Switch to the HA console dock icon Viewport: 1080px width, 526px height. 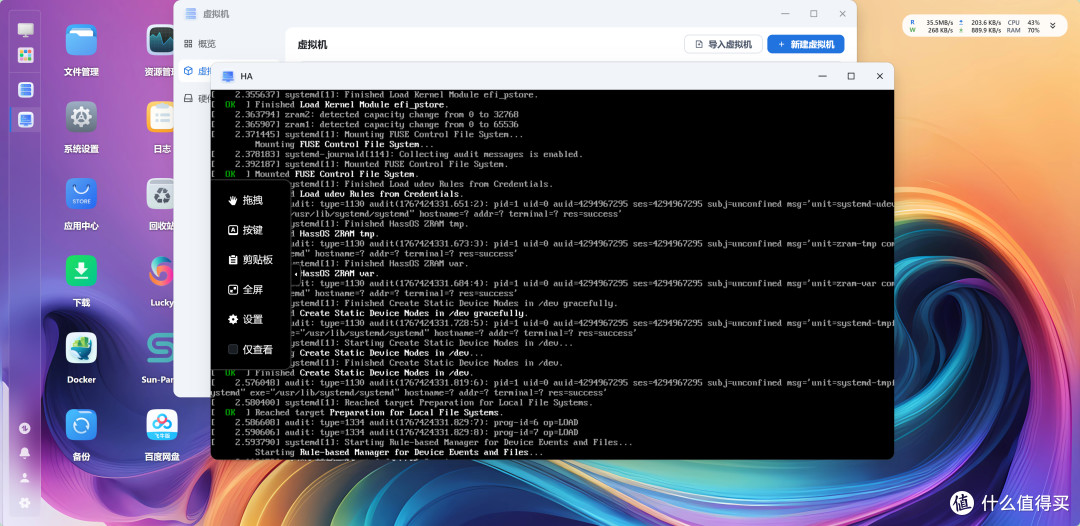(x=25, y=120)
